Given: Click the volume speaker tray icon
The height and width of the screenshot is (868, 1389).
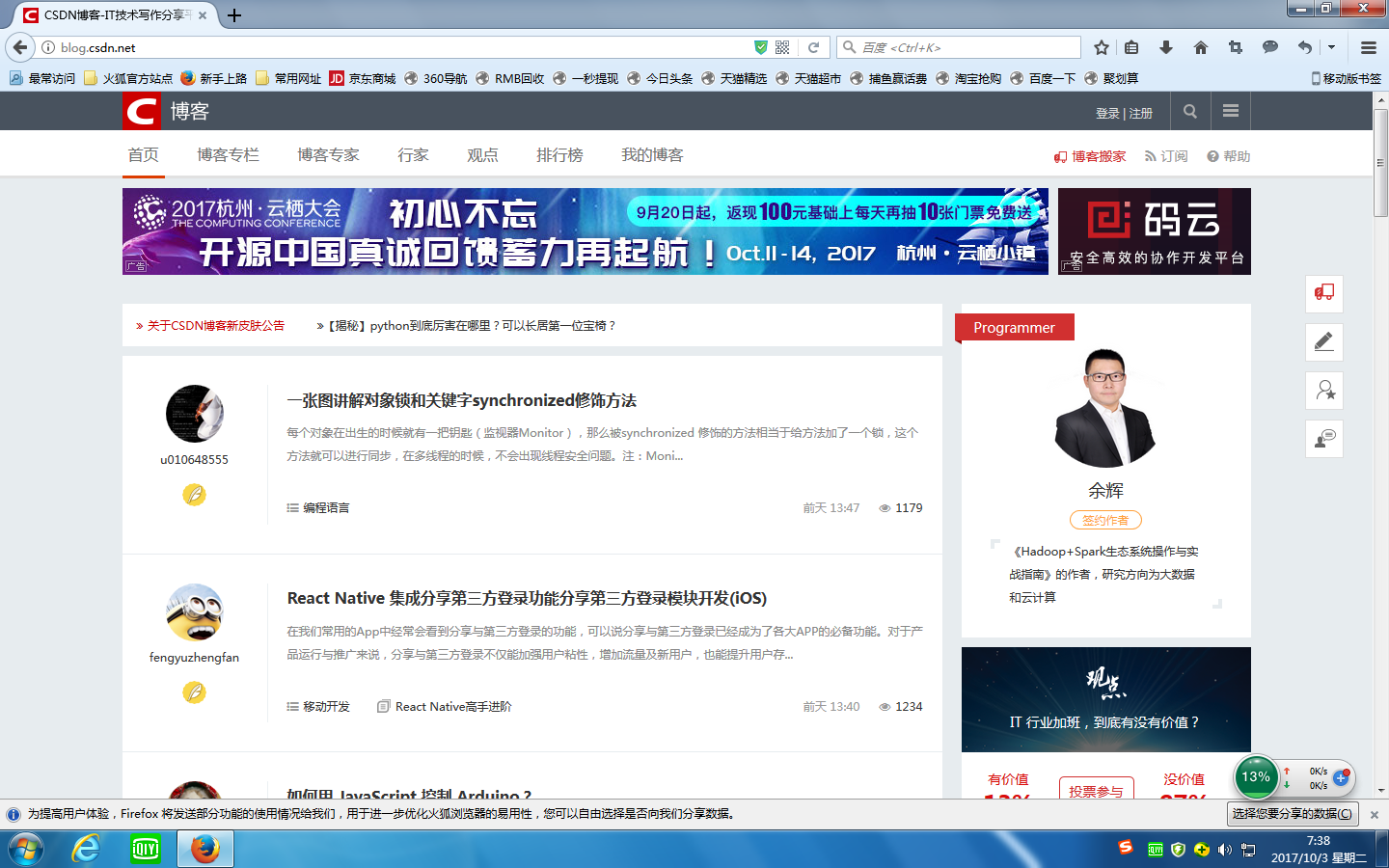Looking at the screenshot, I should point(1225,850).
